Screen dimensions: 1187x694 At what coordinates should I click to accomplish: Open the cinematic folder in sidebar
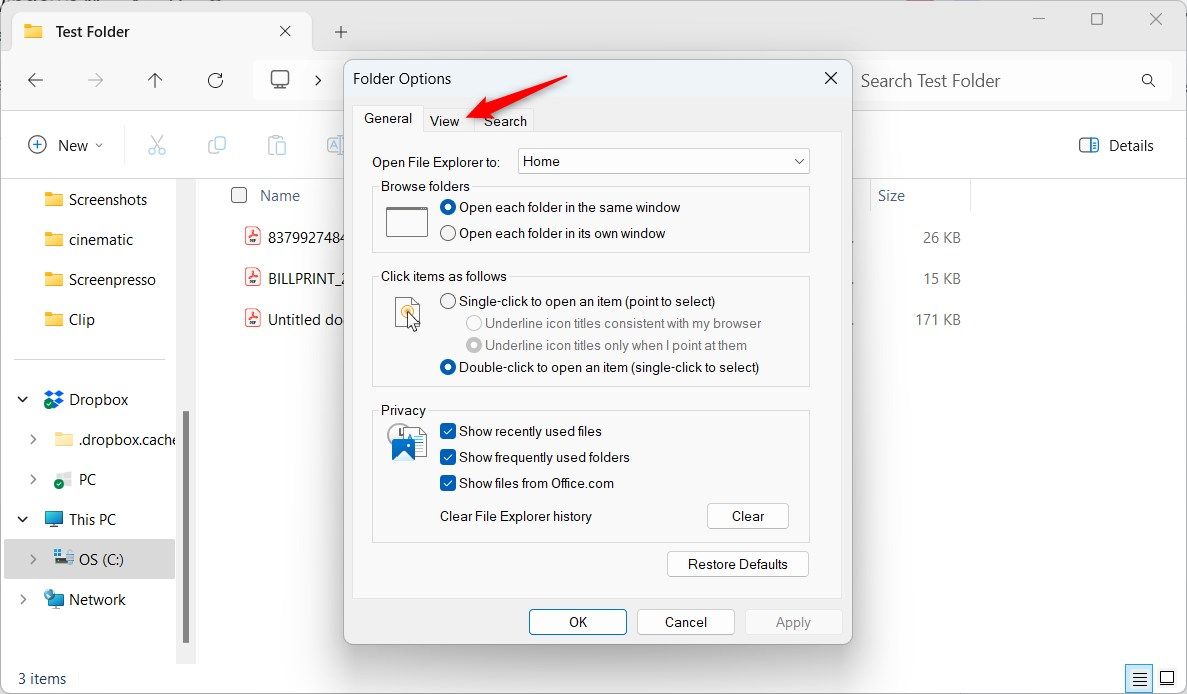point(89,240)
